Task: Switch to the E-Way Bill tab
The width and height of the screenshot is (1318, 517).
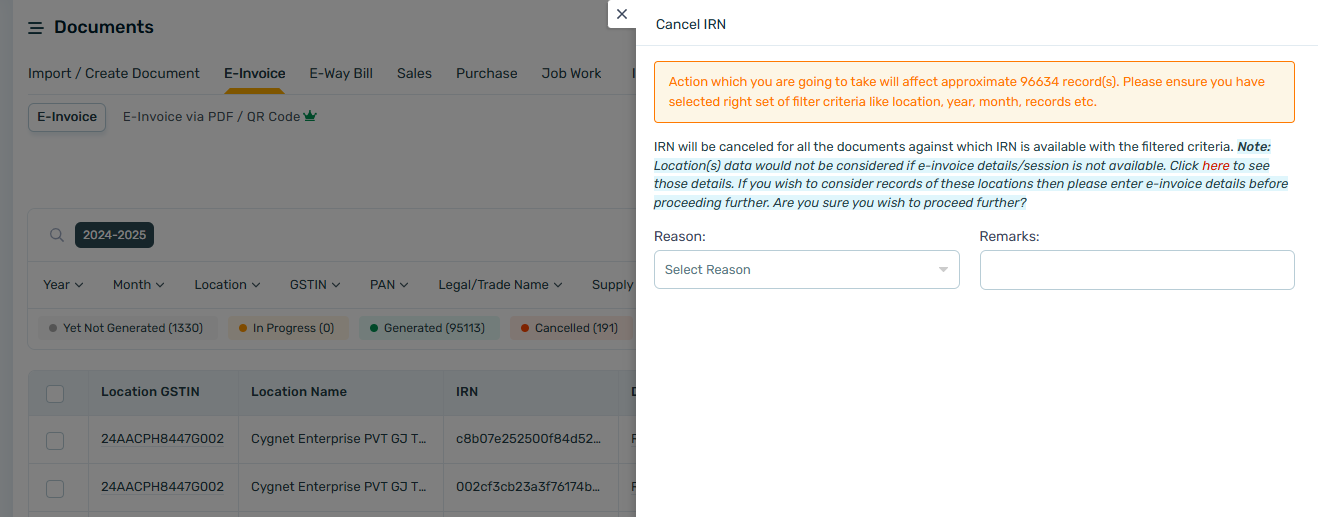Action: click(x=341, y=73)
